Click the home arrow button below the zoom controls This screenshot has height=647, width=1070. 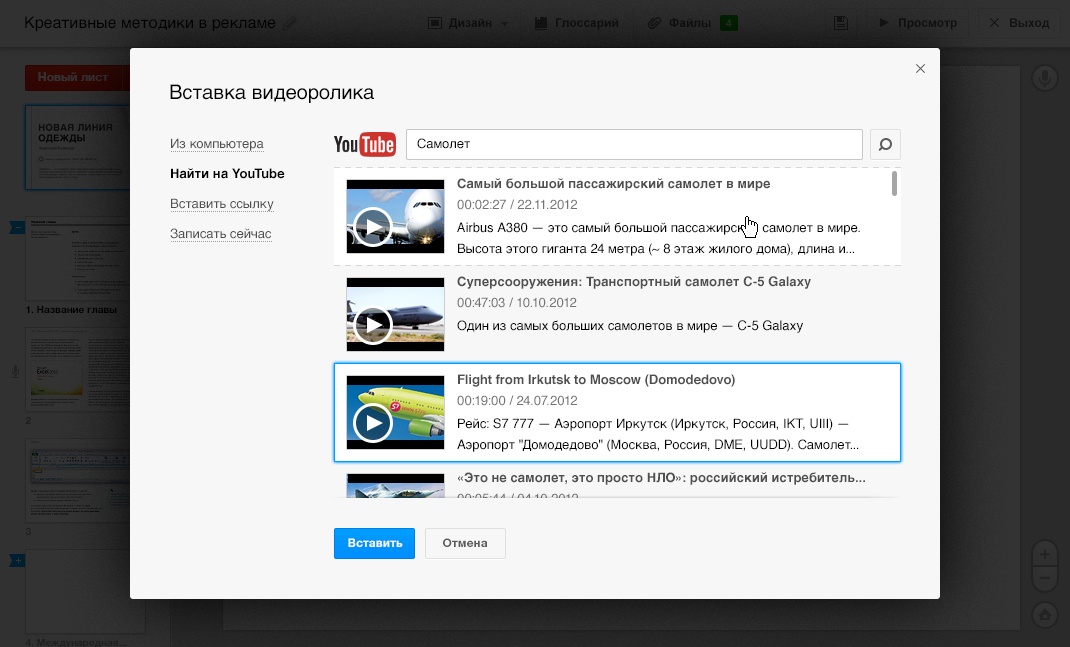(1045, 615)
